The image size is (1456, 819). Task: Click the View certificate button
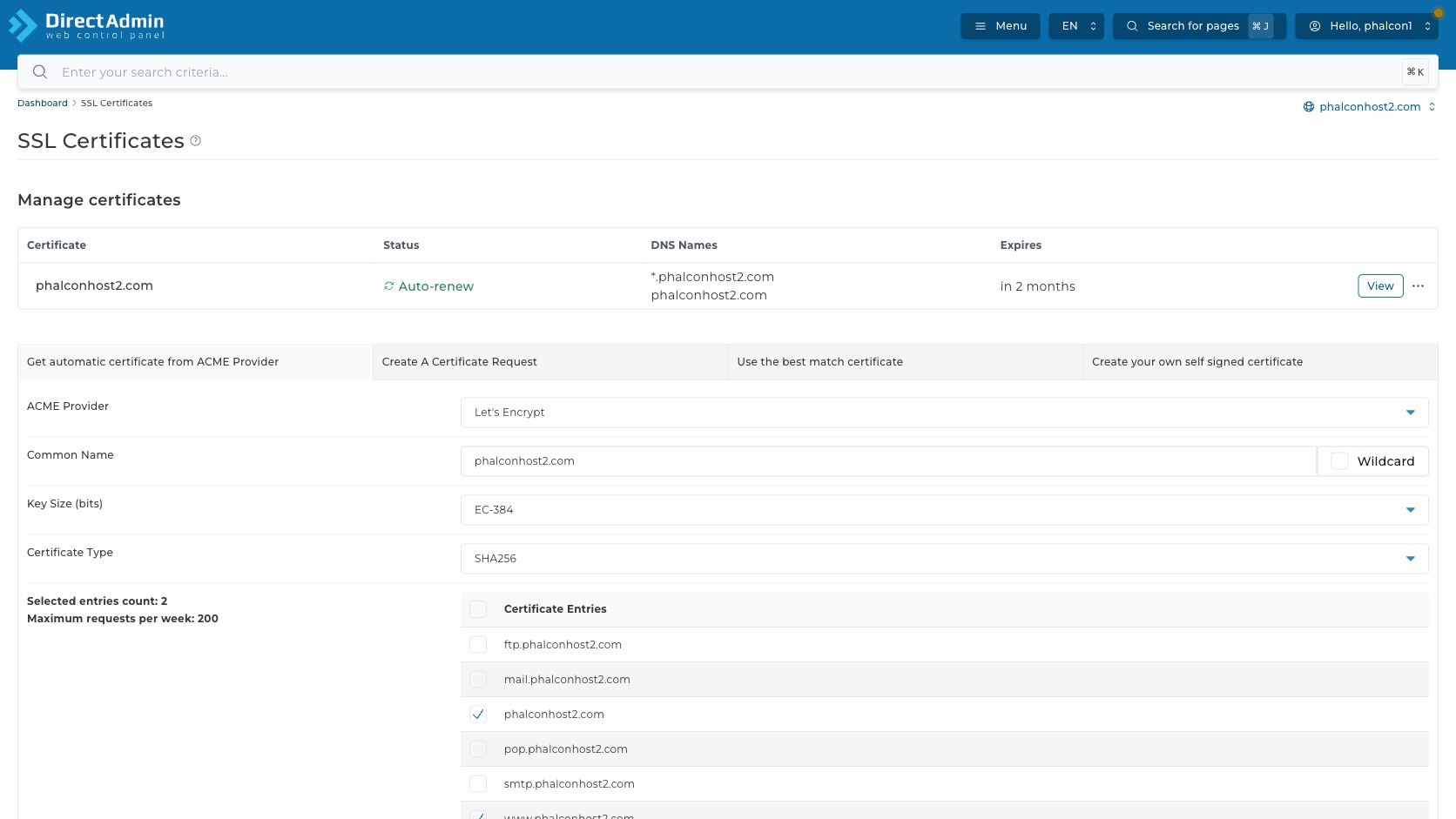[1380, 286]
